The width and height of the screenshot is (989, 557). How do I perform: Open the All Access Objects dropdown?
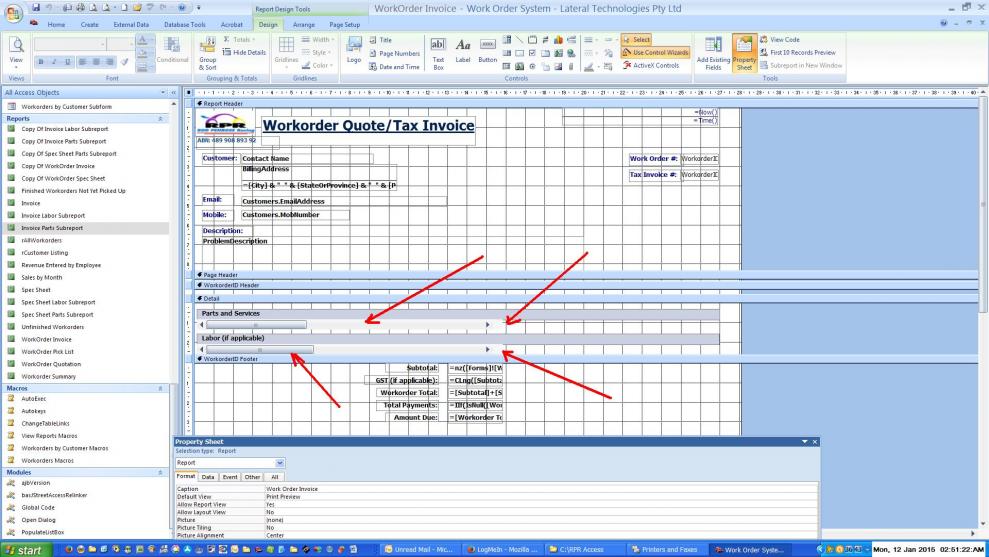pyautogui.click(x=163, y=93)
